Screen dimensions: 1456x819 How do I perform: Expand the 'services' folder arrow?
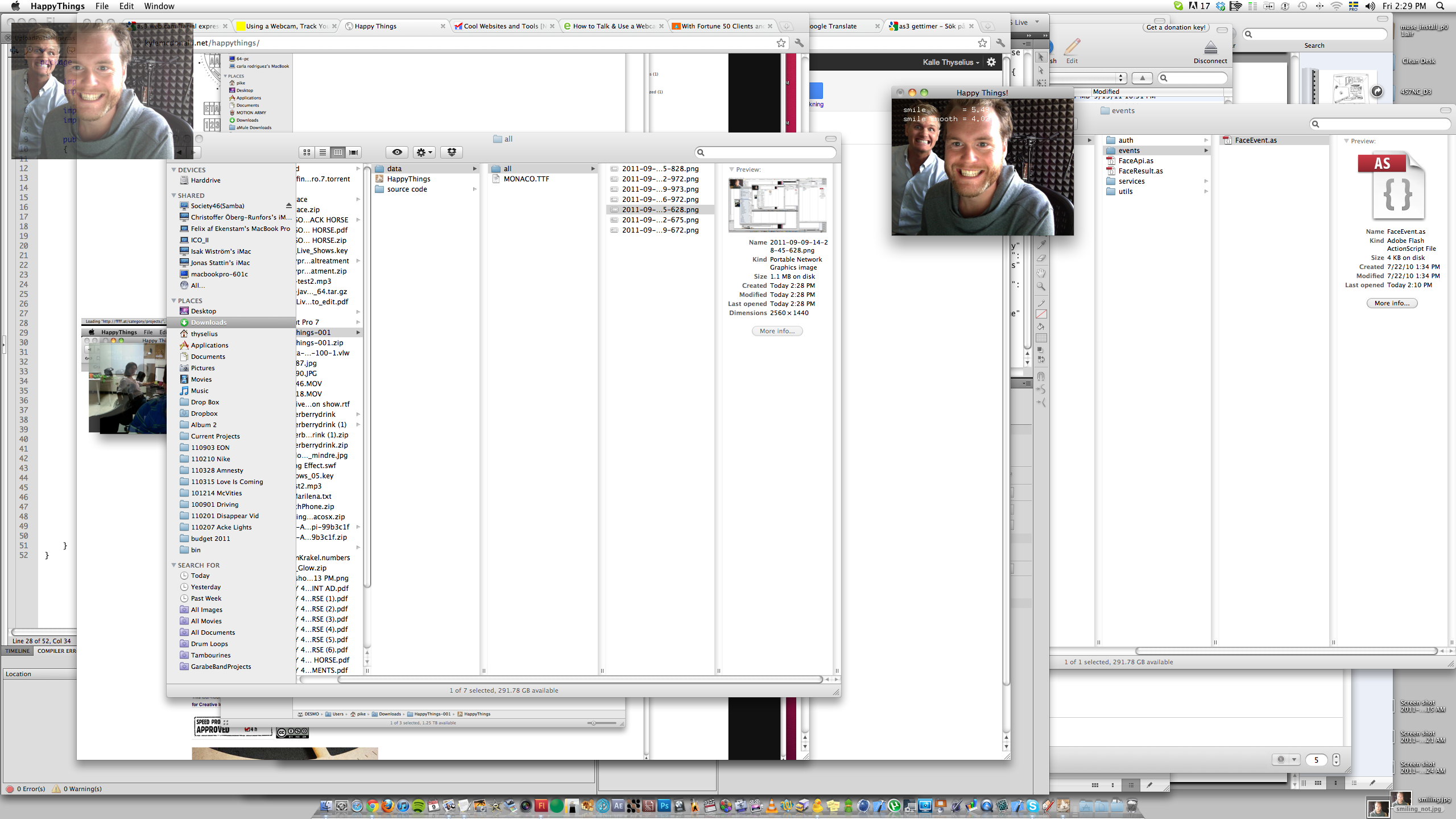pos(1205,181)
